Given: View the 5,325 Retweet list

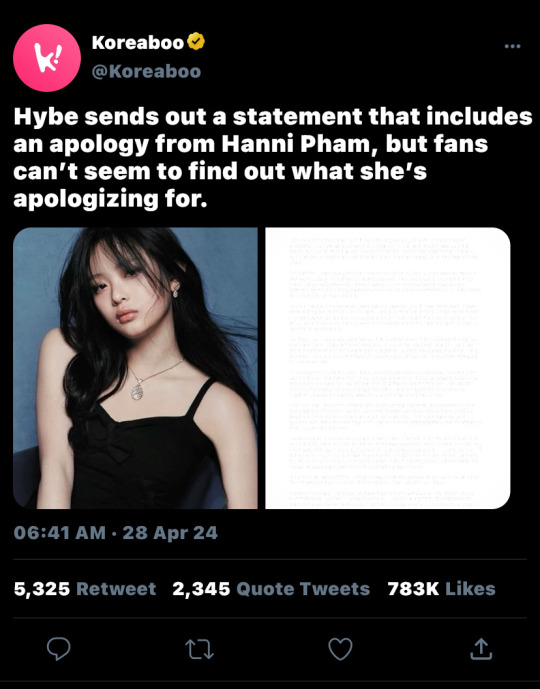Looking at the screenshot, I should pos(85,589).
